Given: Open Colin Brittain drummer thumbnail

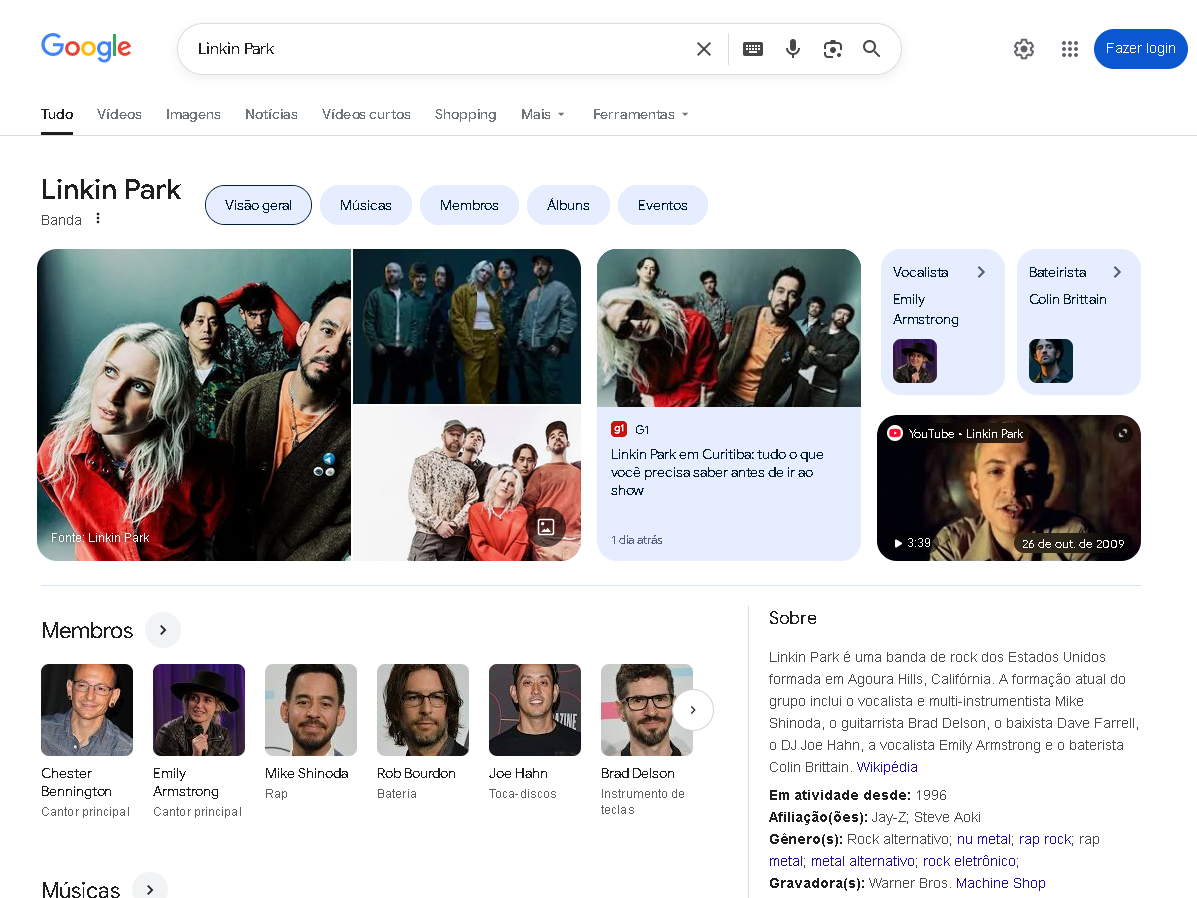Looking at the screenshot, I should (1050, 360).
